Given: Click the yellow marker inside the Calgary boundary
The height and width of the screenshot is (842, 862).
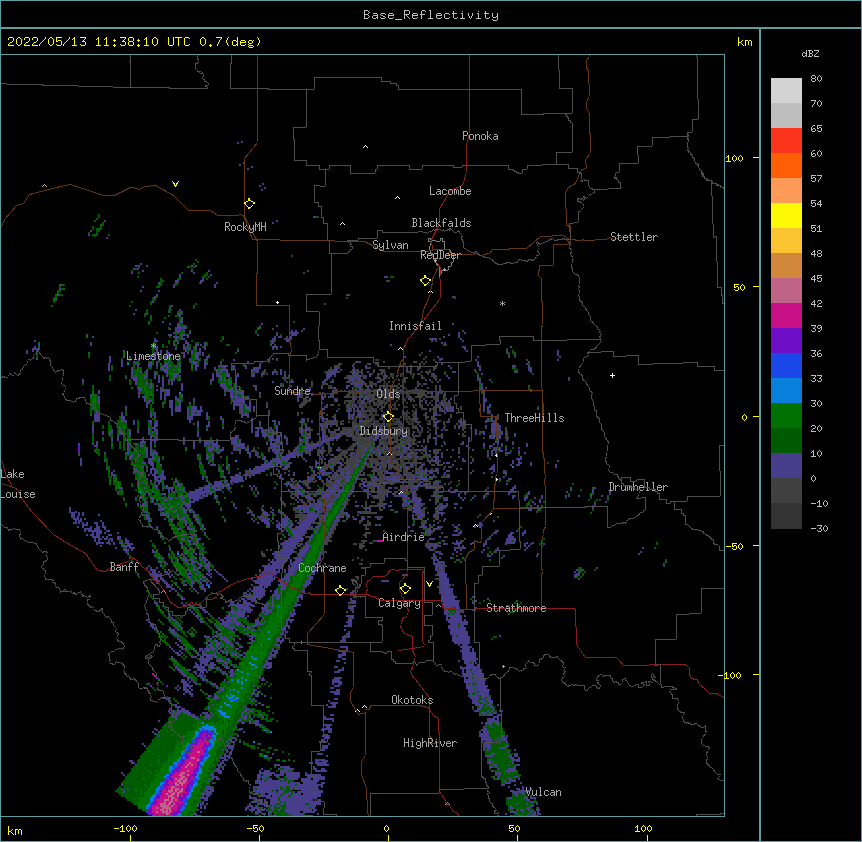Looking at the screenshot, I should coord(405,589).
